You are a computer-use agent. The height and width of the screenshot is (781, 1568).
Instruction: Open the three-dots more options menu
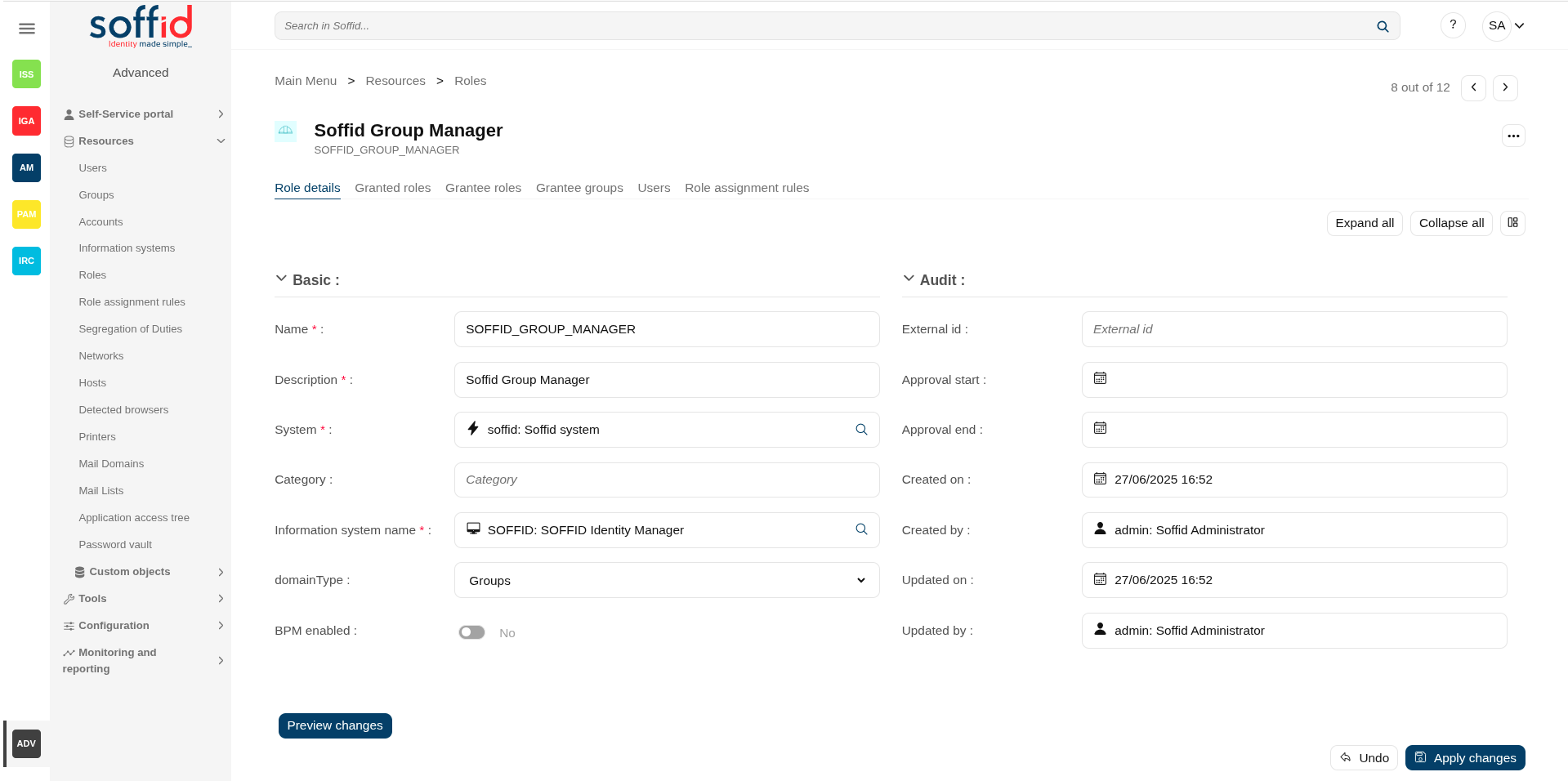pos(1513,136)
